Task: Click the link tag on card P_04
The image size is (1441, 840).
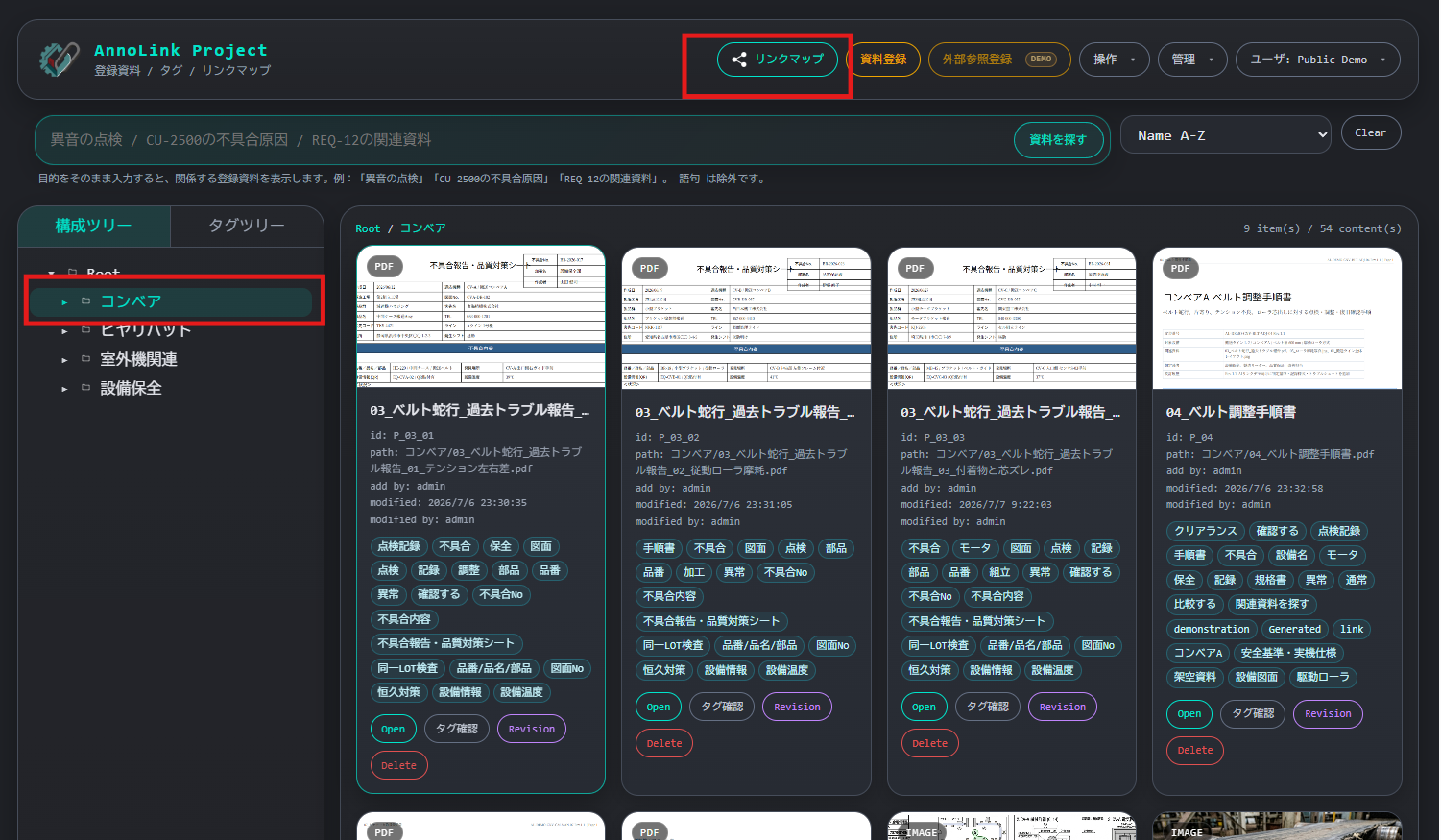Action: pyautogui.click(x=1352, y=630)
